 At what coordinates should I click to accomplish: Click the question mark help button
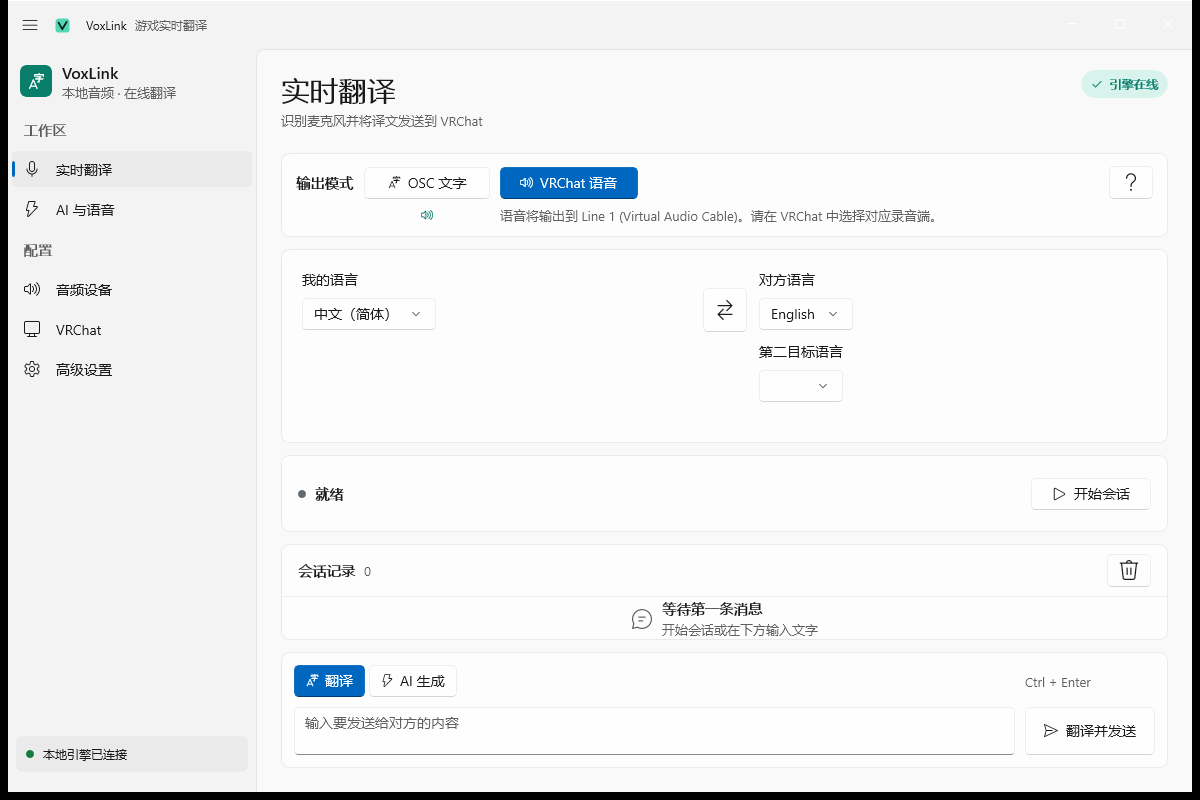[1131, 182]
